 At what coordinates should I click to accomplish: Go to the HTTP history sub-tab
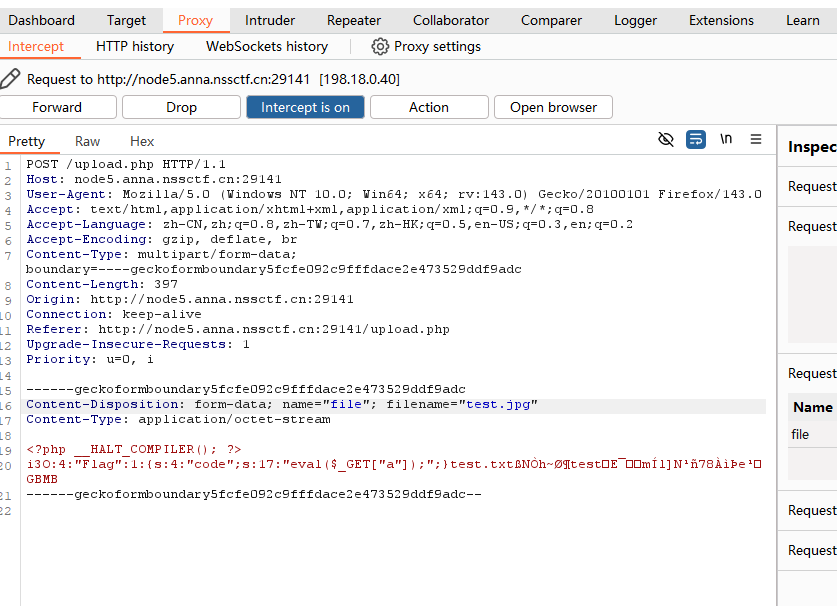(x=135, y=46)
